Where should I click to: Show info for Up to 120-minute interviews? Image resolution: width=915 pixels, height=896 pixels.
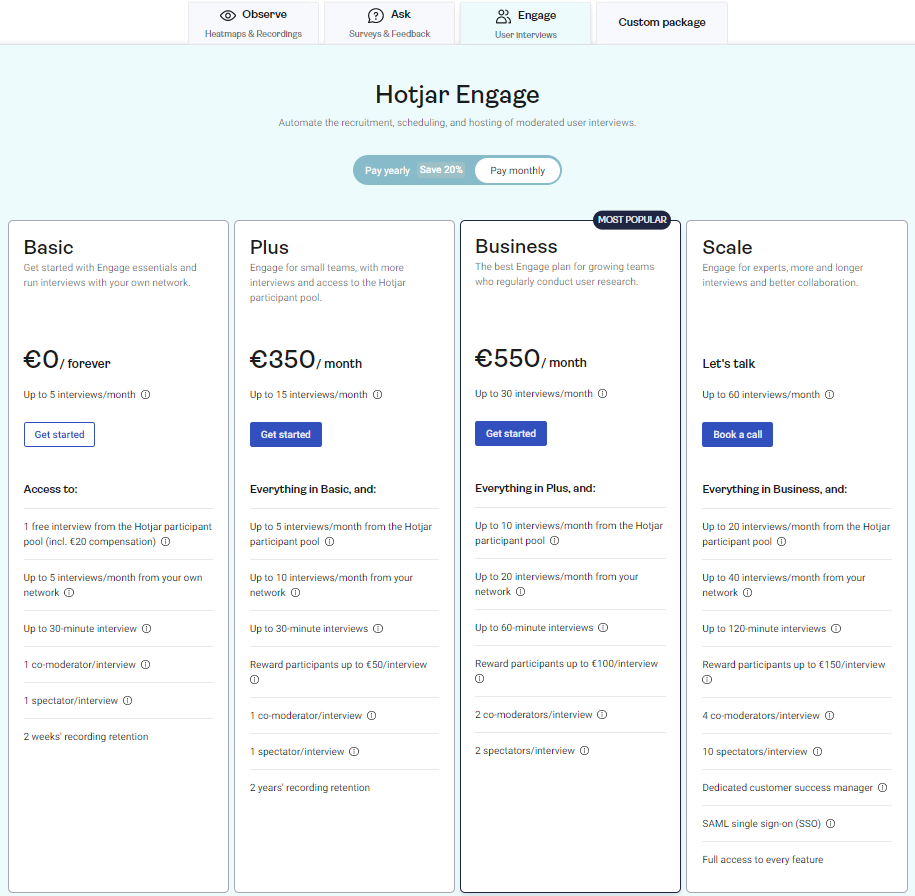coord(836,629)
